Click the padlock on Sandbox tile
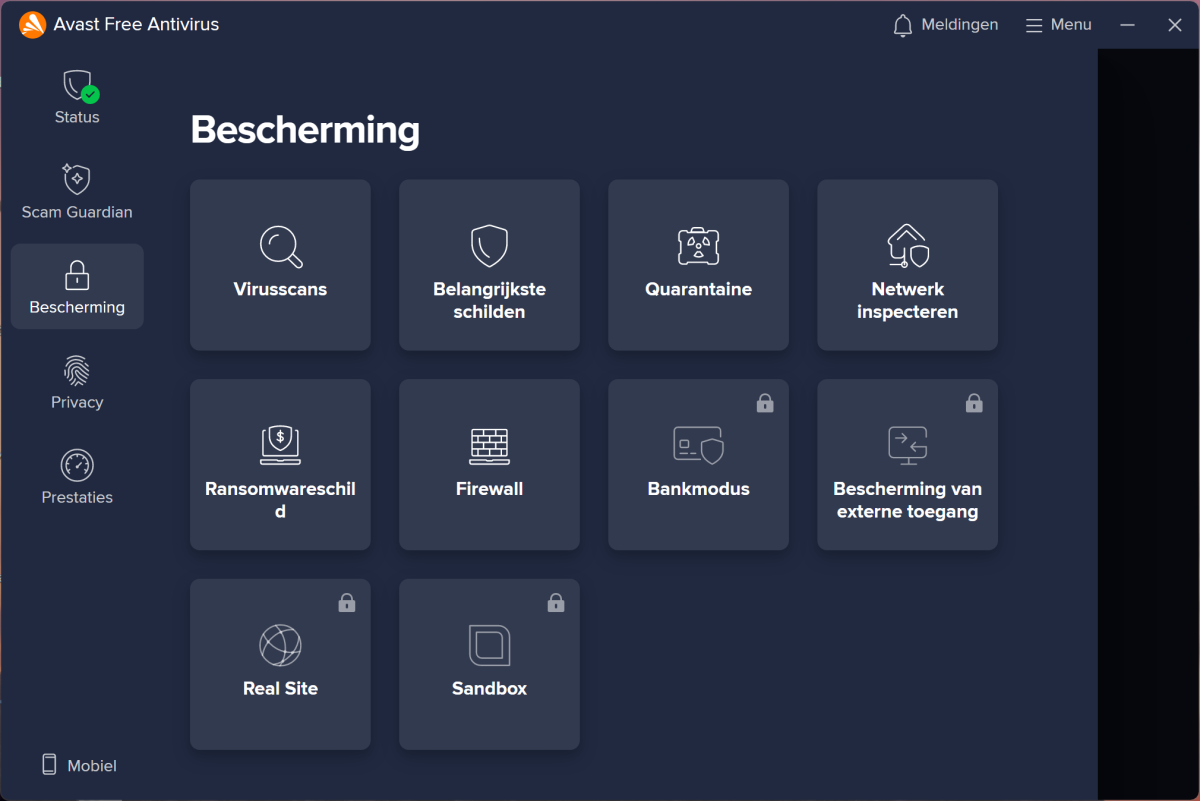The height and width of the screenshot is (801, 1200). (556, 603)
